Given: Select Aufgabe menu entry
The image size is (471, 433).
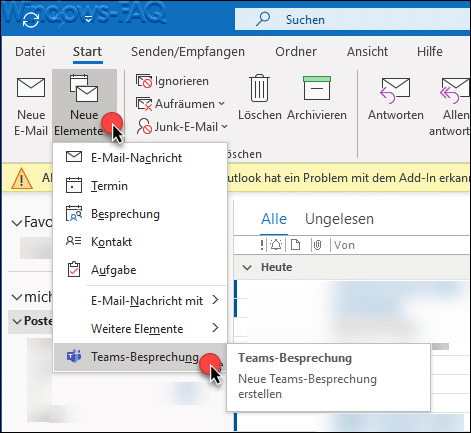Looking at the screenshot, I should coord(140,270).
